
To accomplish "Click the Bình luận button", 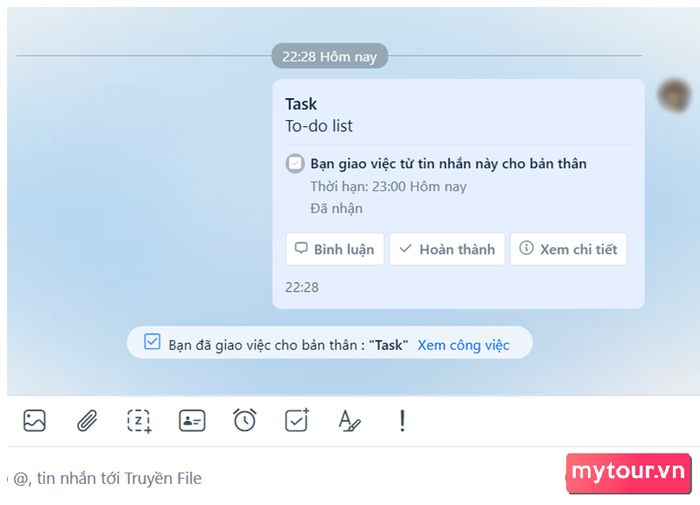I will [x=335, y=249].
